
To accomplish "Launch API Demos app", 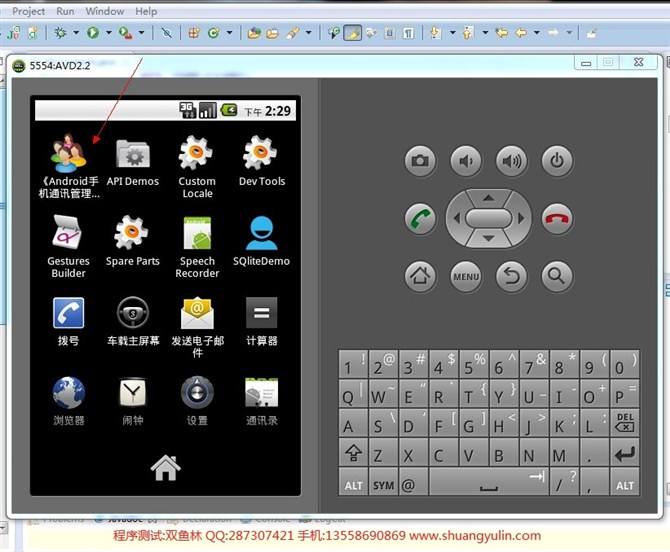I will click(x=133, y=161).
